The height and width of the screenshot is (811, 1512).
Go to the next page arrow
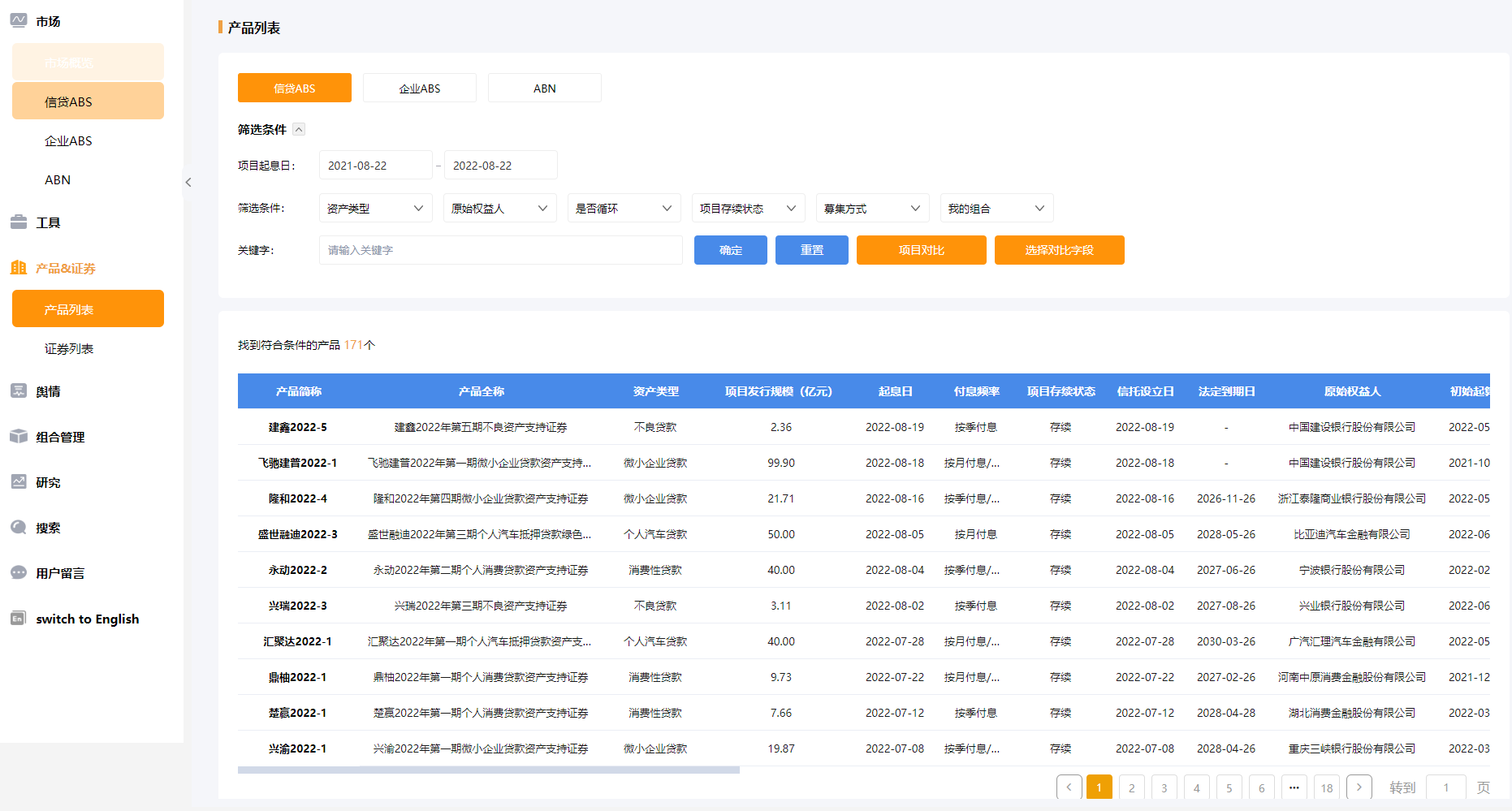(1359, 787)
